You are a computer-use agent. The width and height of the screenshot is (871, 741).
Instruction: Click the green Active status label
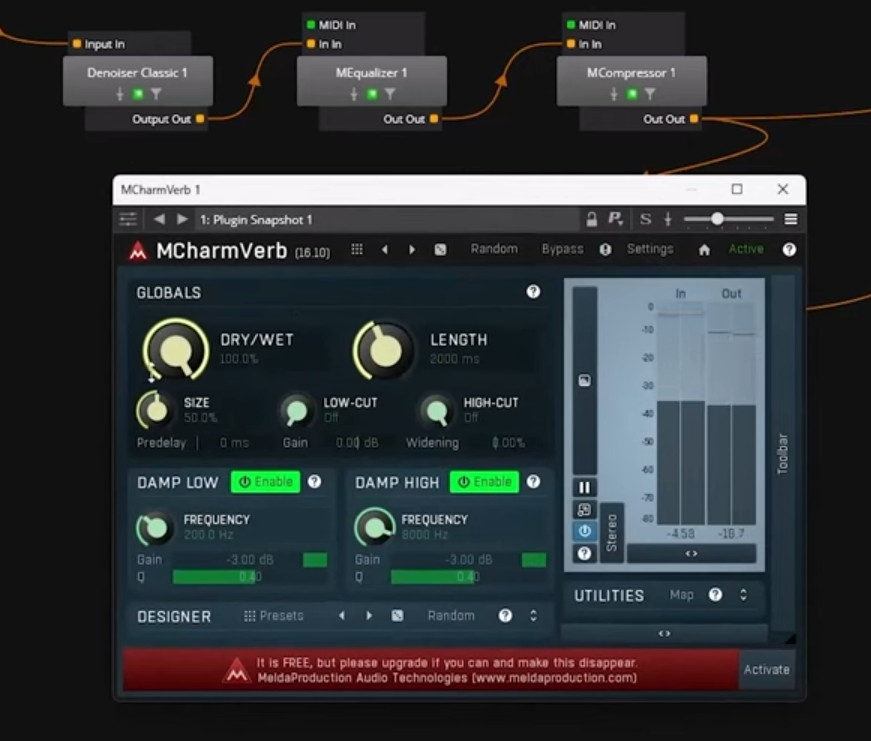(x=746, y=249)
